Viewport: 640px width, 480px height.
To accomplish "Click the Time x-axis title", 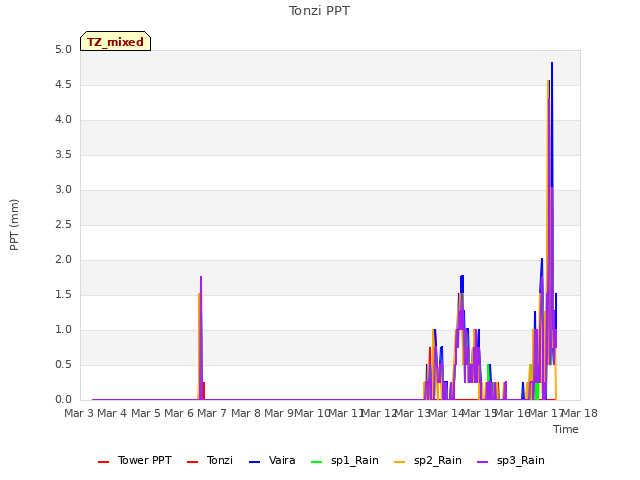I will coord(566,429).
